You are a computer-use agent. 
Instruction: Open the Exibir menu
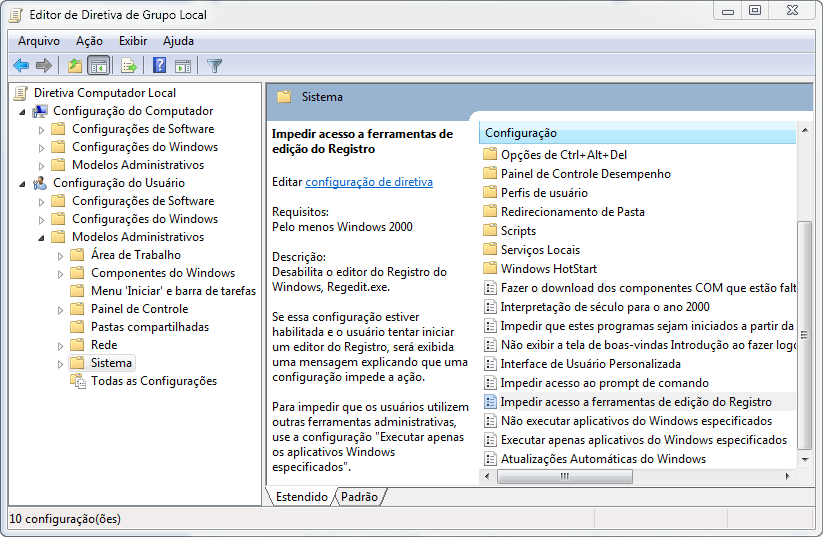133,41
